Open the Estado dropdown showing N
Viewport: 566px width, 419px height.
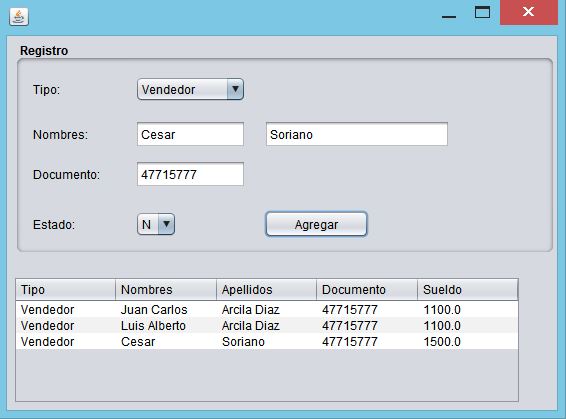click(x=156, y=224)
